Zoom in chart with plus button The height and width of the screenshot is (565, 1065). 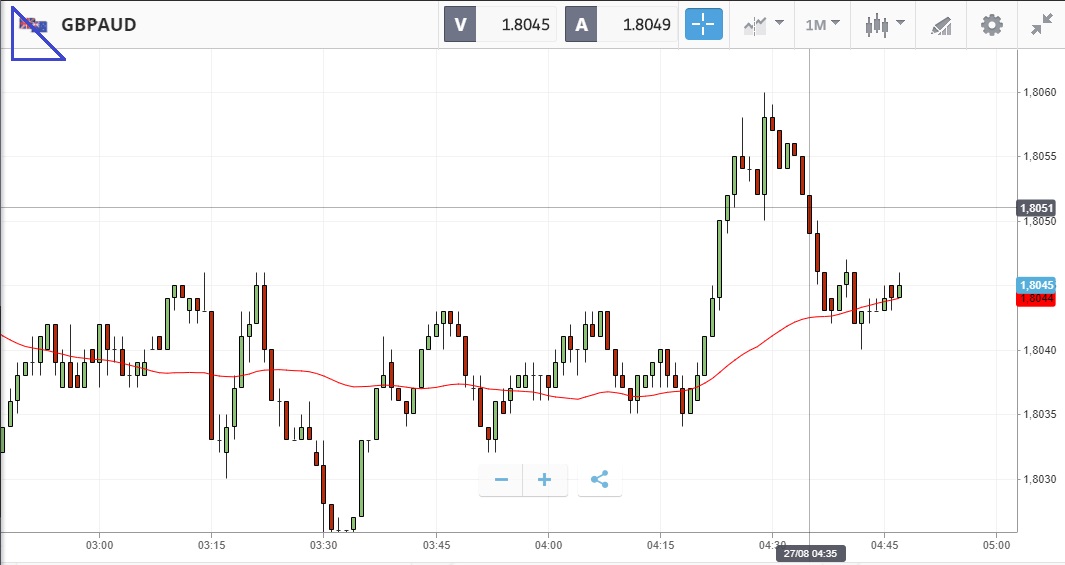[x=545, y=480]
